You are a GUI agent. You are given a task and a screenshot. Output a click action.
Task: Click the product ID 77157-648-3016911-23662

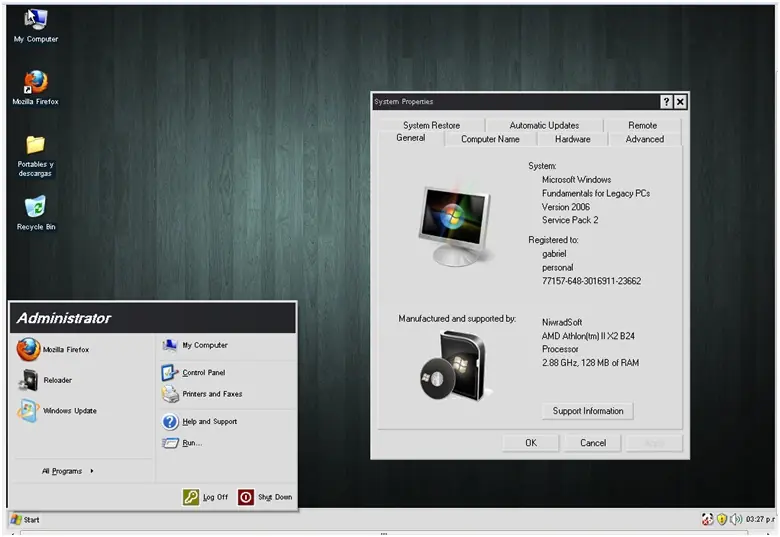[591, 281]
